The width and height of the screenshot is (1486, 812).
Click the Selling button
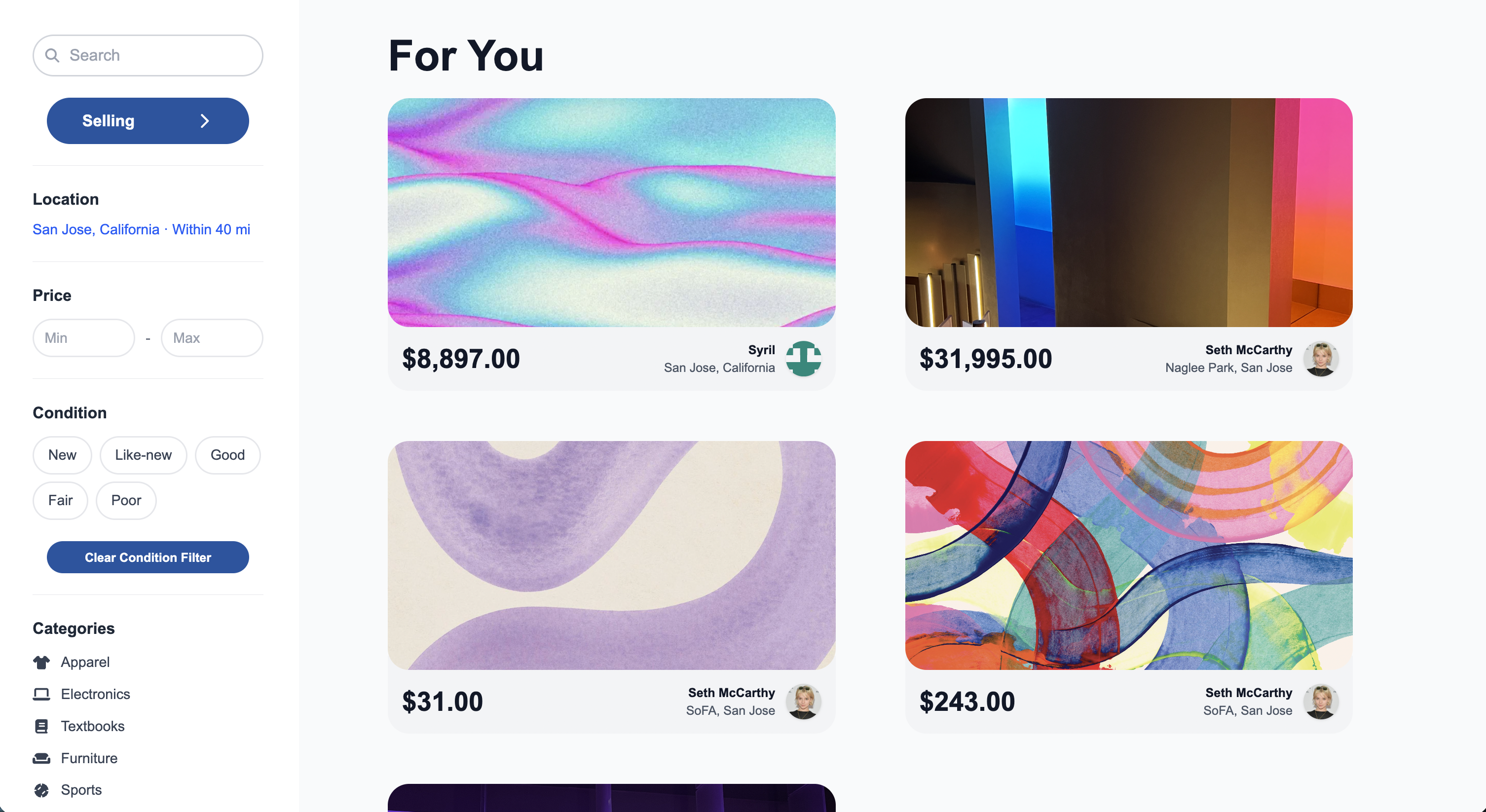148,121
